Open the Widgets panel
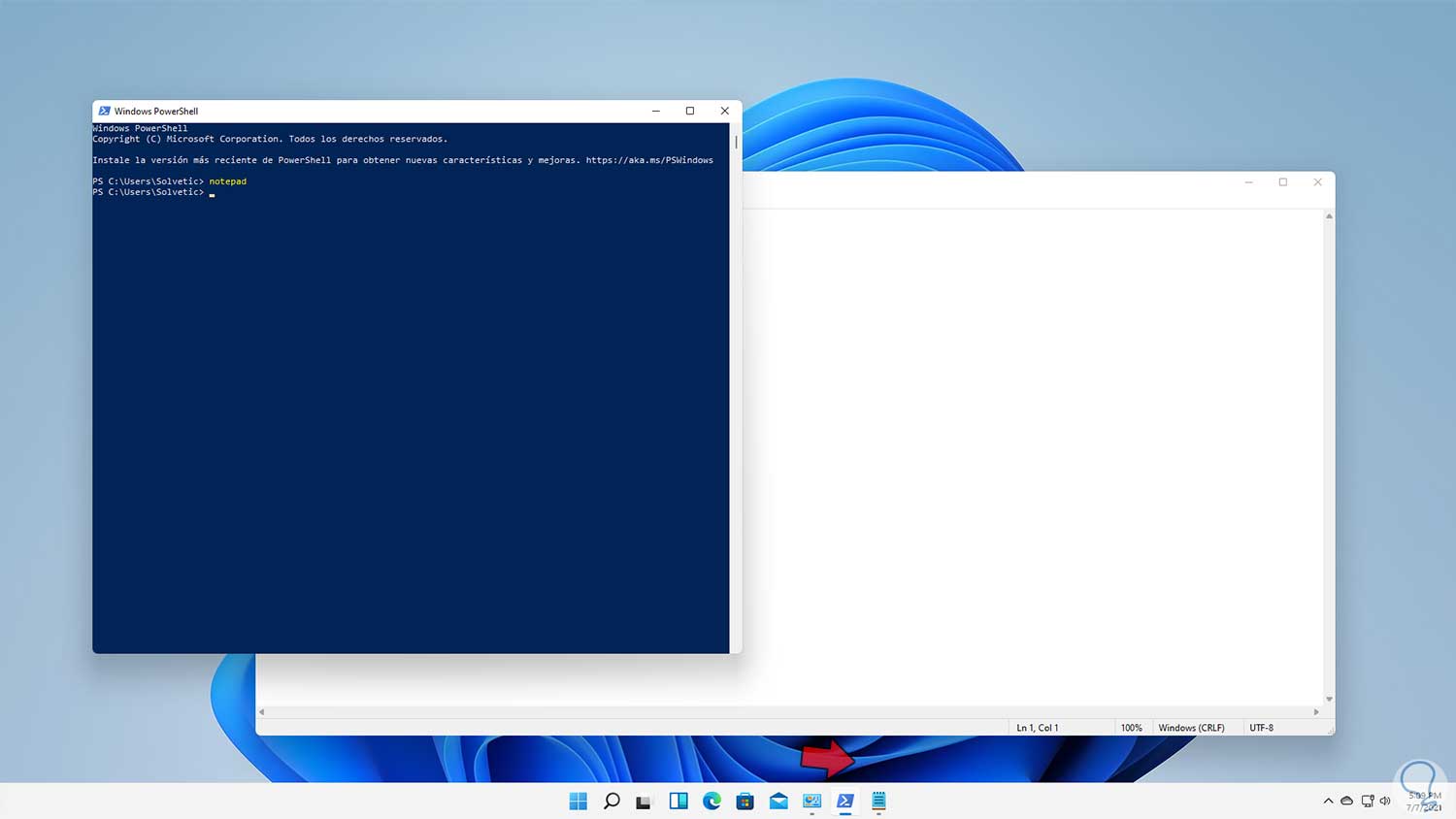Image resolution: width=1456 pixels, height=819 pixels. pyautogui.click(x=678, y=801)
